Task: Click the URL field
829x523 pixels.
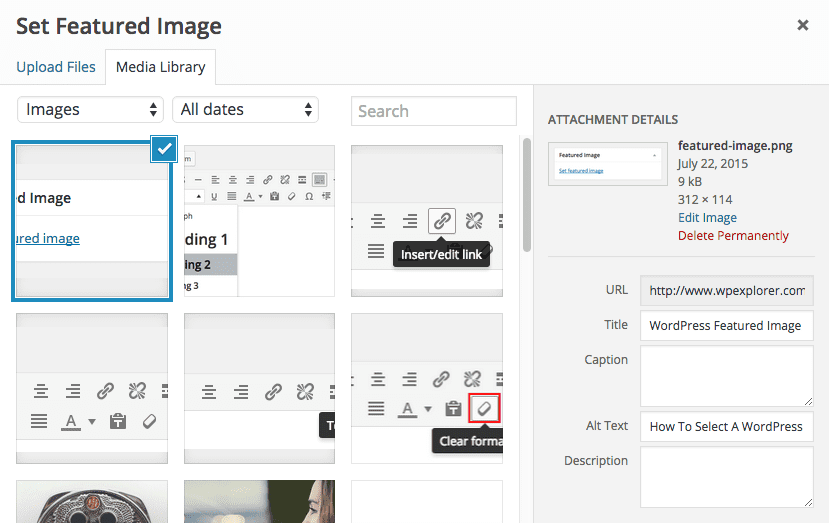Action: 726,290
